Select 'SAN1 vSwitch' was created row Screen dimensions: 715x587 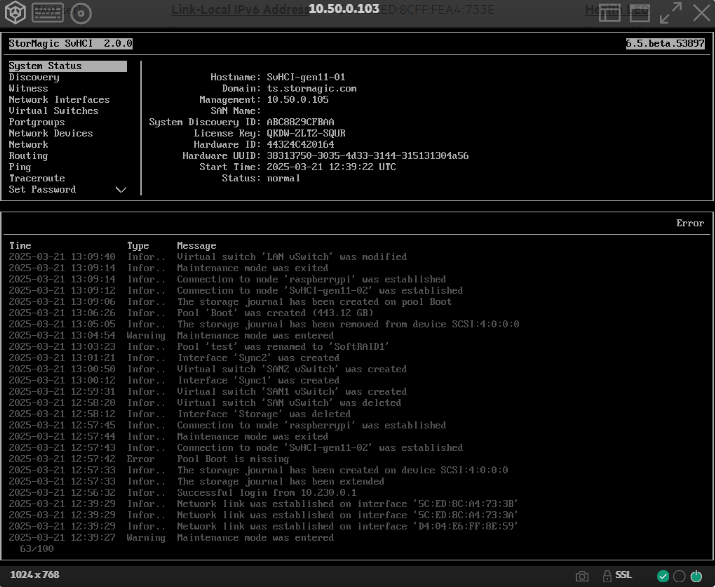point(207,392)
